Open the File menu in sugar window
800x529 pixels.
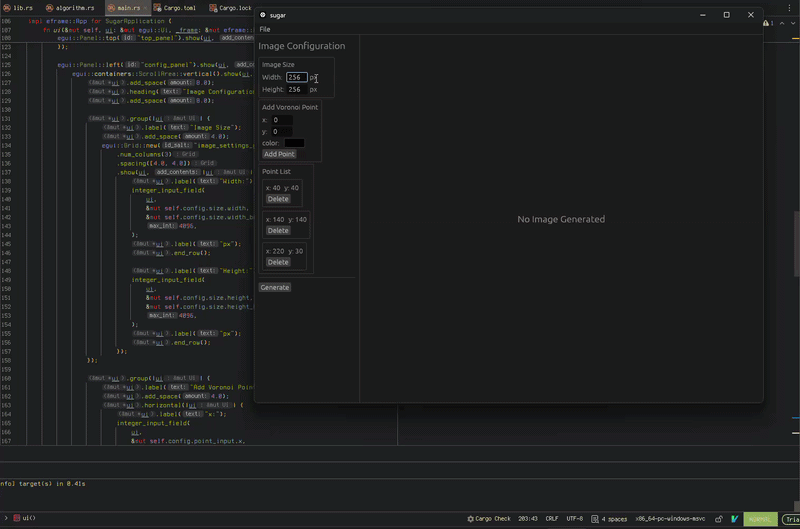pyautogui.click(x=265, y=29)
